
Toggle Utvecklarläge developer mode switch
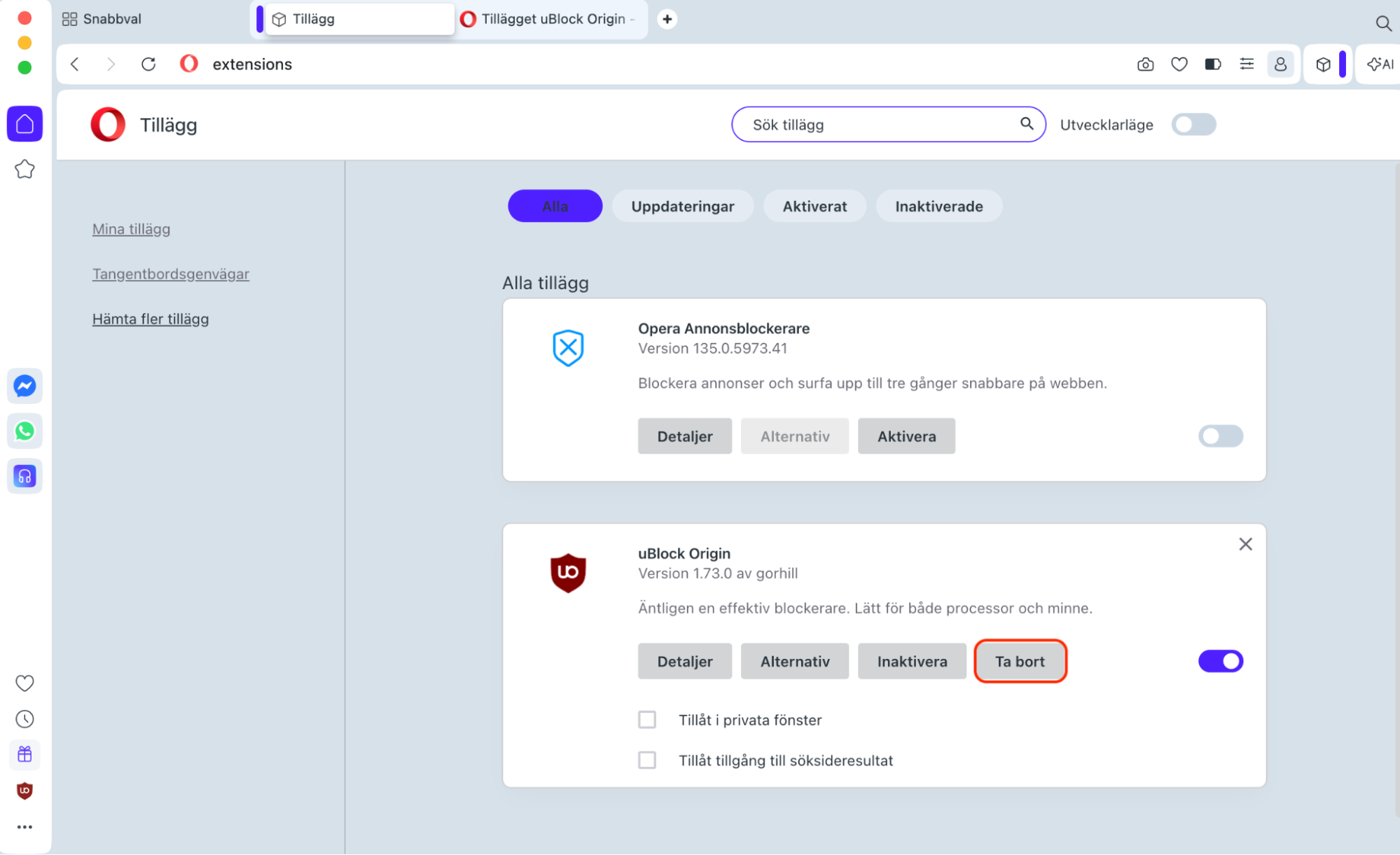click(1194, 125)
